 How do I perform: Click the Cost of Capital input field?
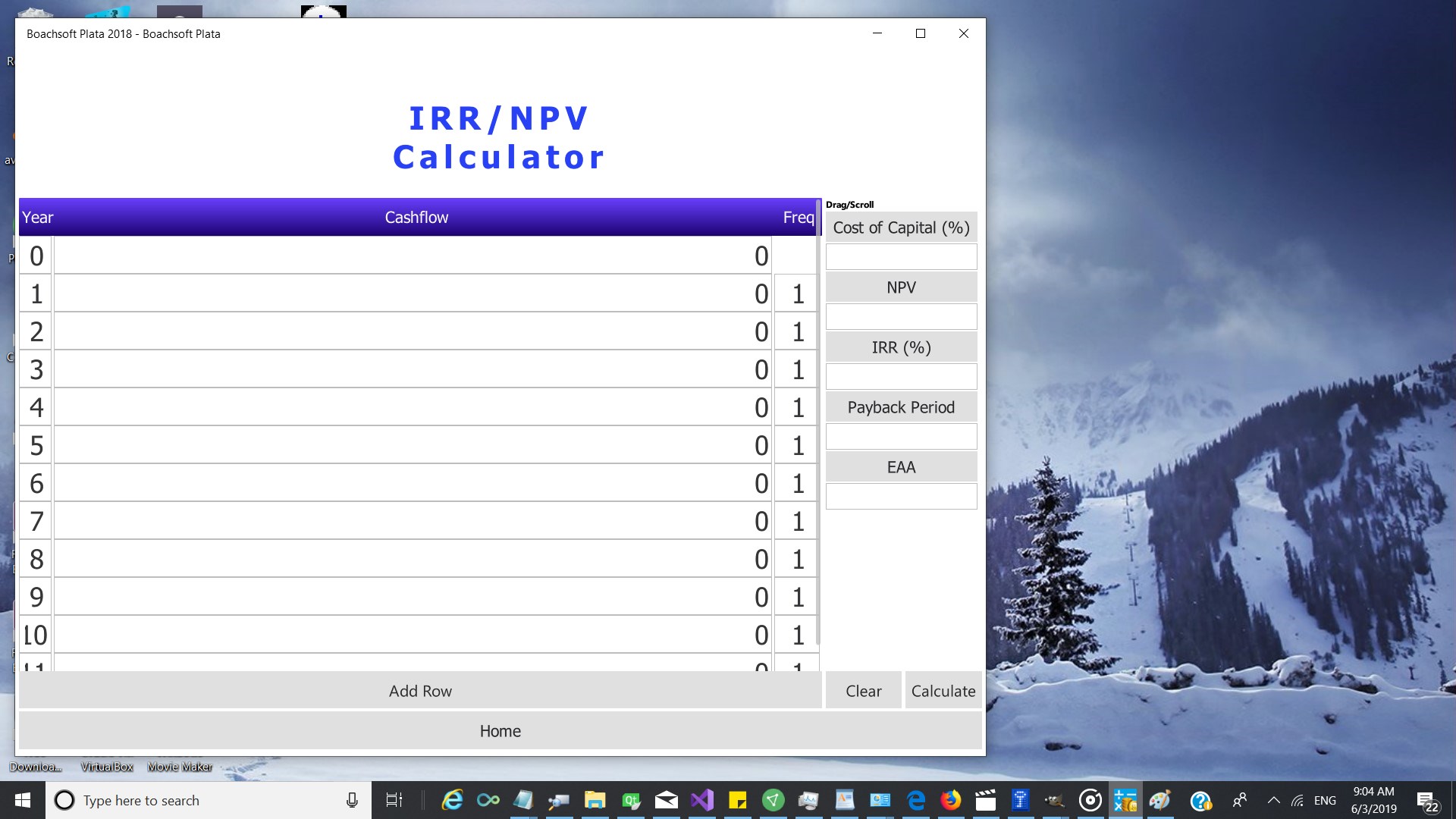click(x=901, y=257)
